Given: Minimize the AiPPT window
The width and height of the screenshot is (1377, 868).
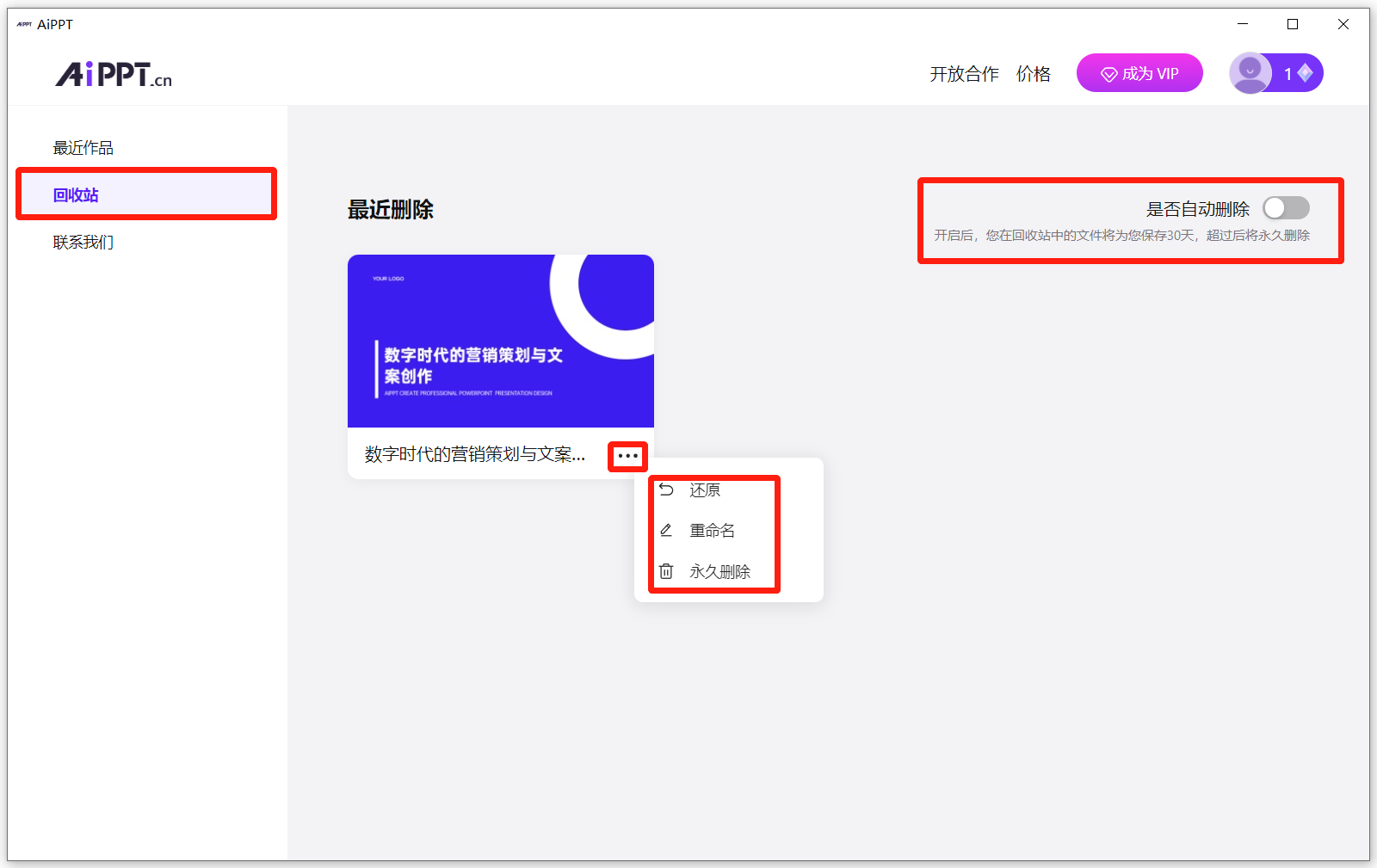Looking at the screenshot, I should 1243,24.
